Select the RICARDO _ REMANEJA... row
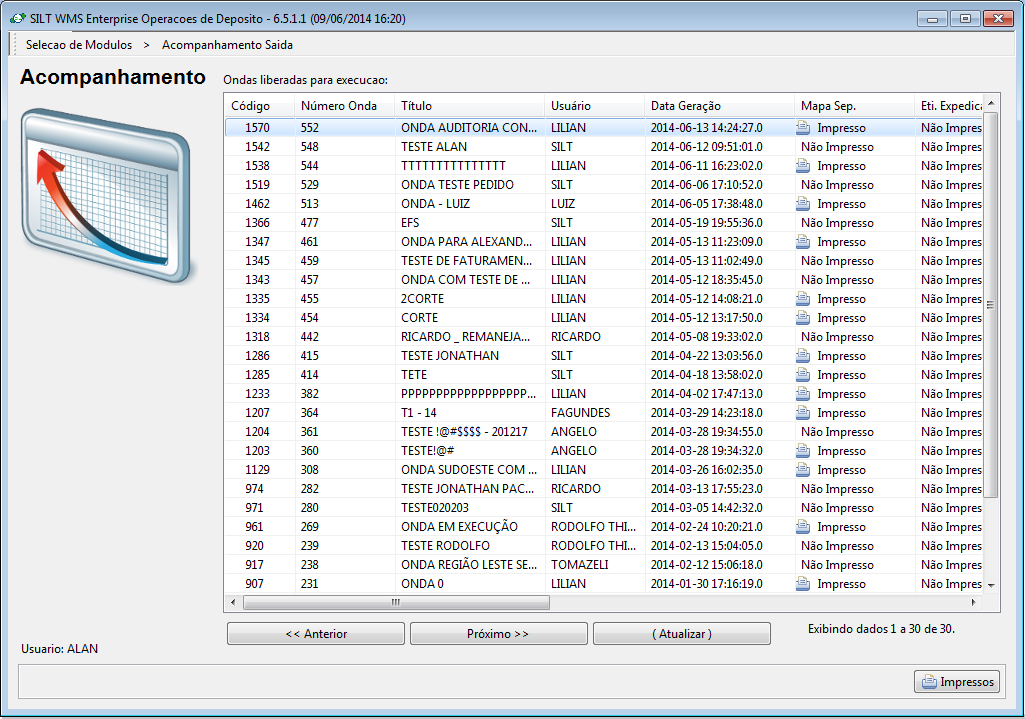The image size is (1025, 719). [x=603, y=337]
